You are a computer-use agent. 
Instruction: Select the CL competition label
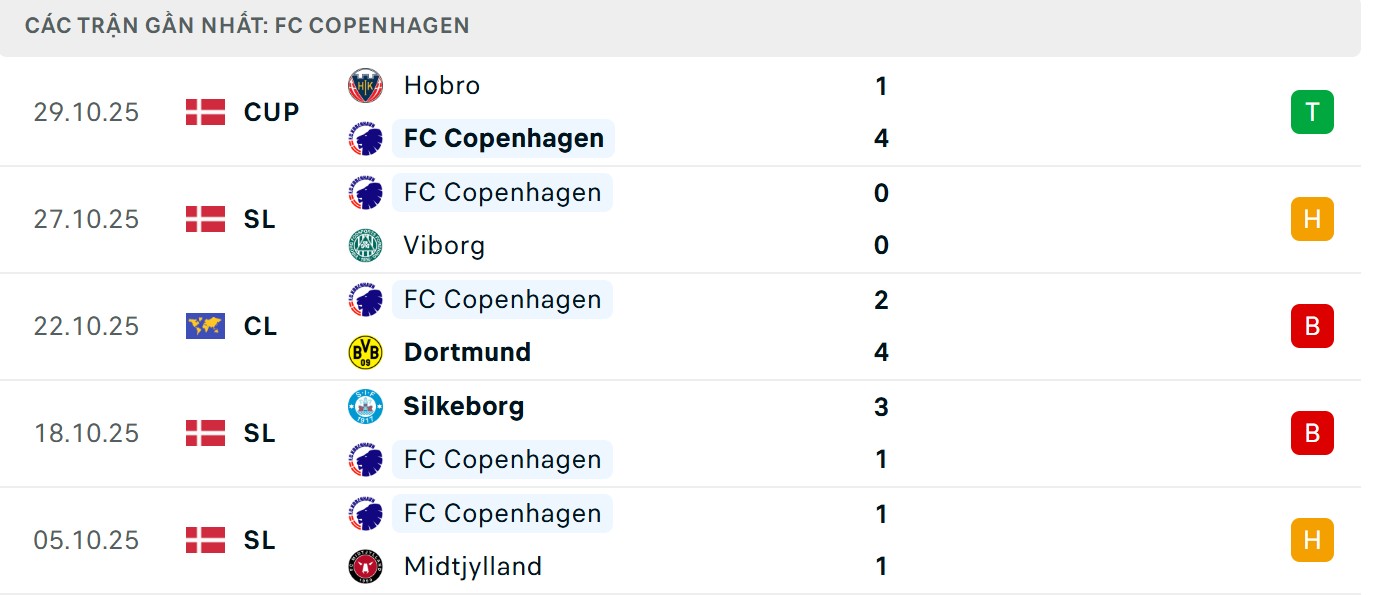pyautogui.click(x=261, y=326)
